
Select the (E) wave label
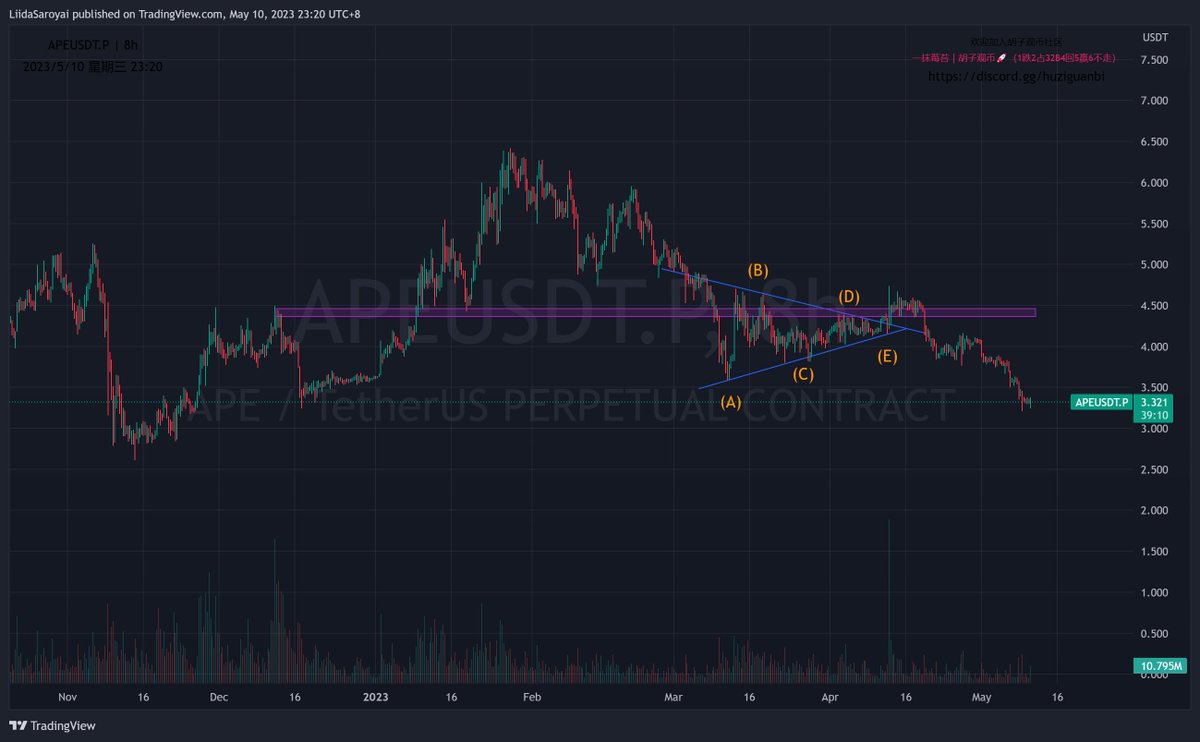coord(887,356)
